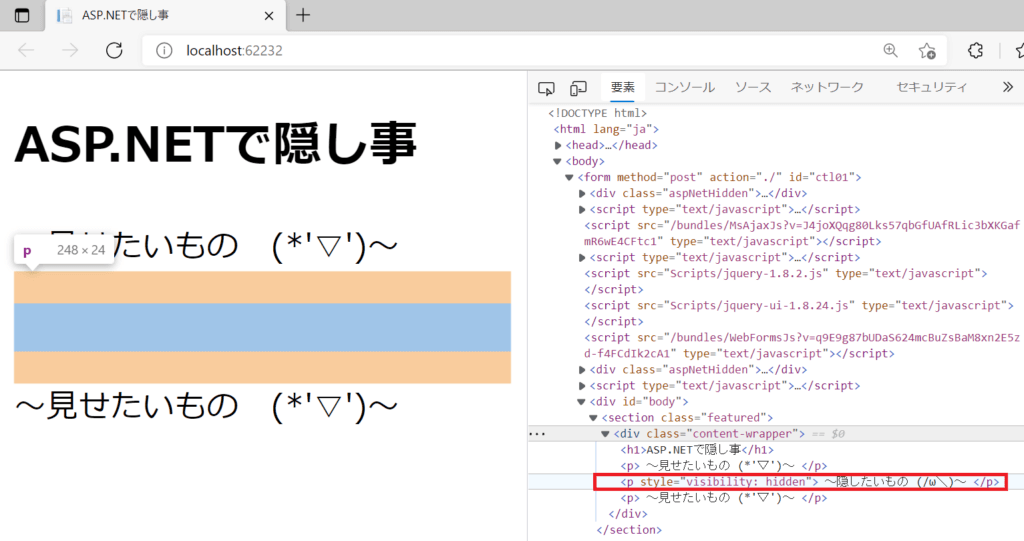1024x541 pixels.
Task: Switch to the コンソール tab
Action: coord(684,88)
